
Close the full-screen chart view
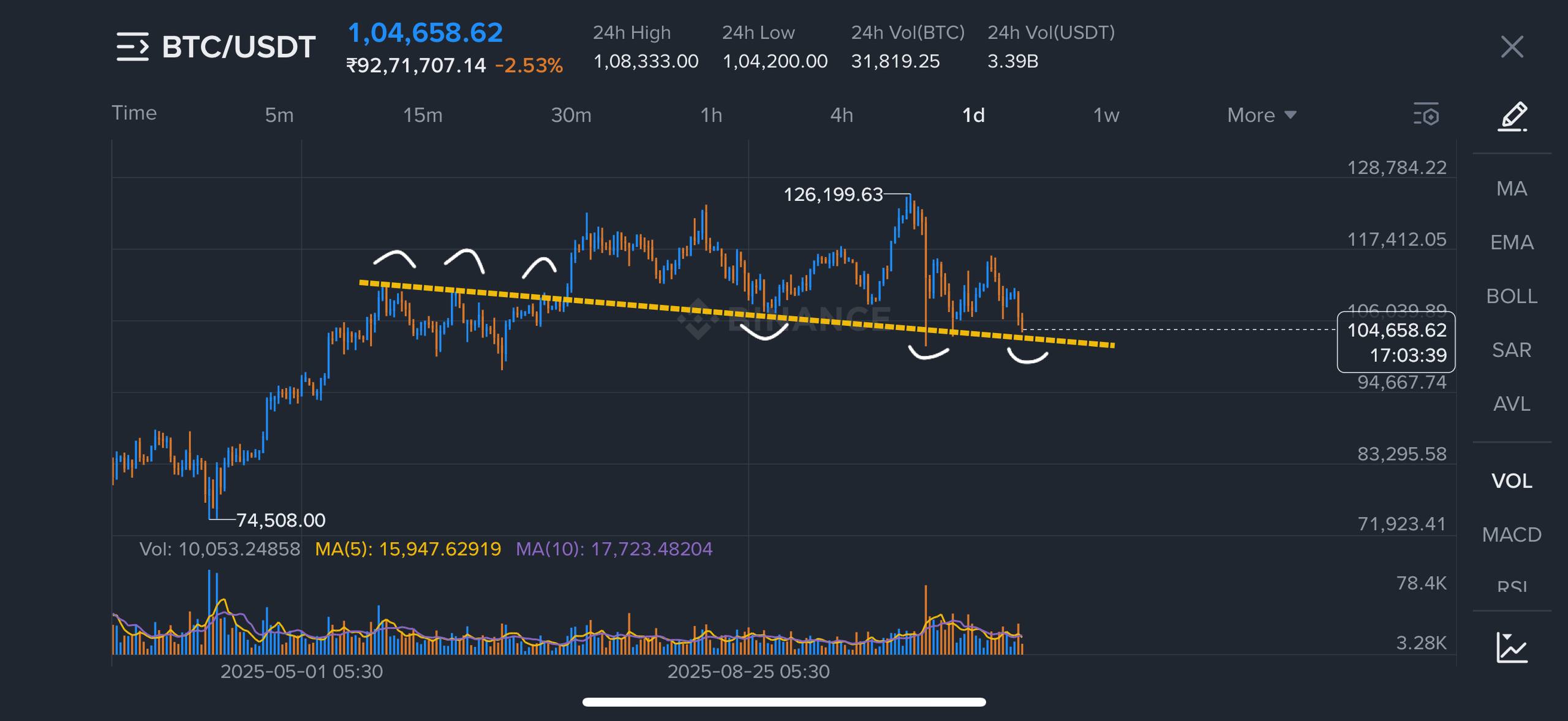(x=1512, y=47)
